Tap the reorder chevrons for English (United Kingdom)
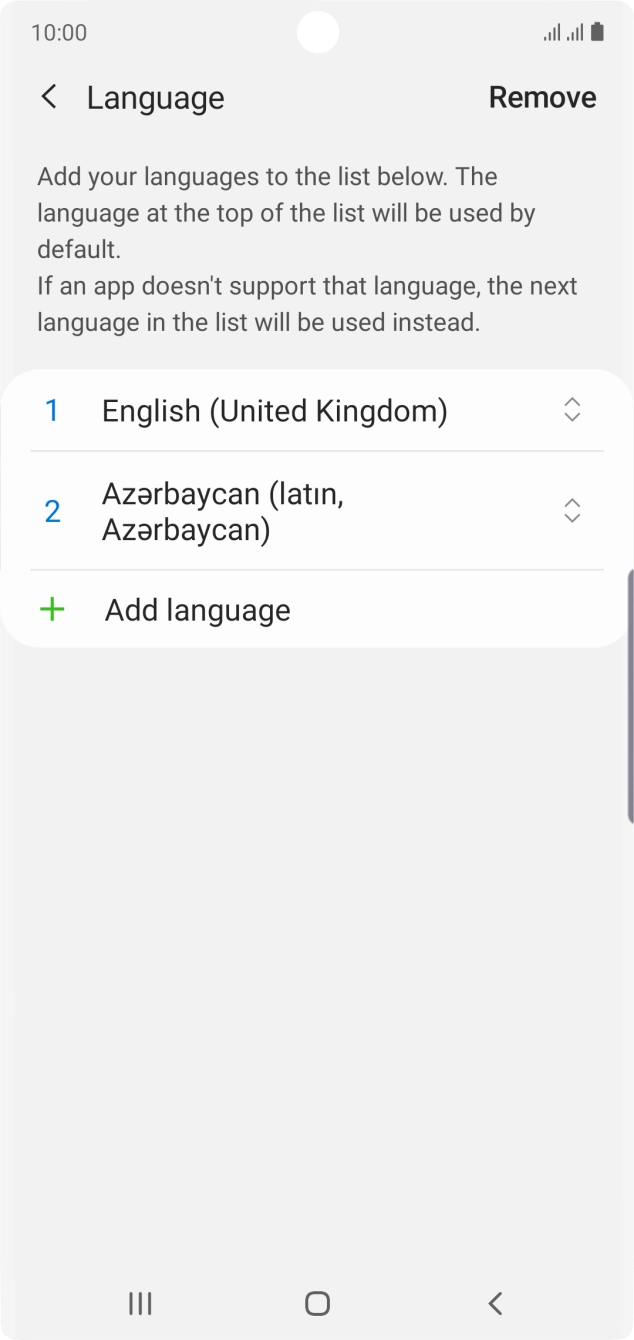This screenshot has width=634, height=1340. 571,410
